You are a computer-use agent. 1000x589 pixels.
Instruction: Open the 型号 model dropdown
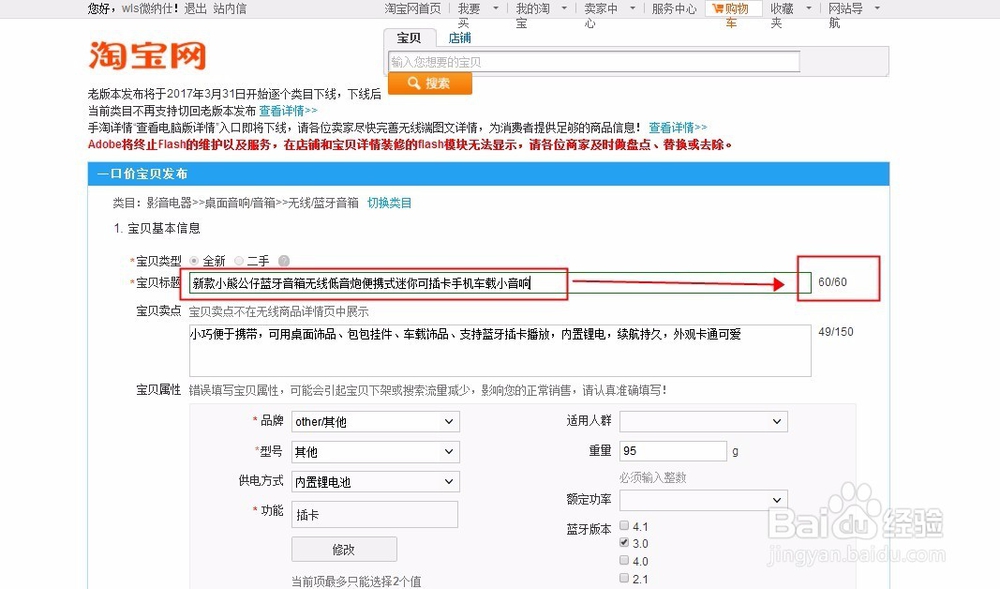click(x=374, y=451)
